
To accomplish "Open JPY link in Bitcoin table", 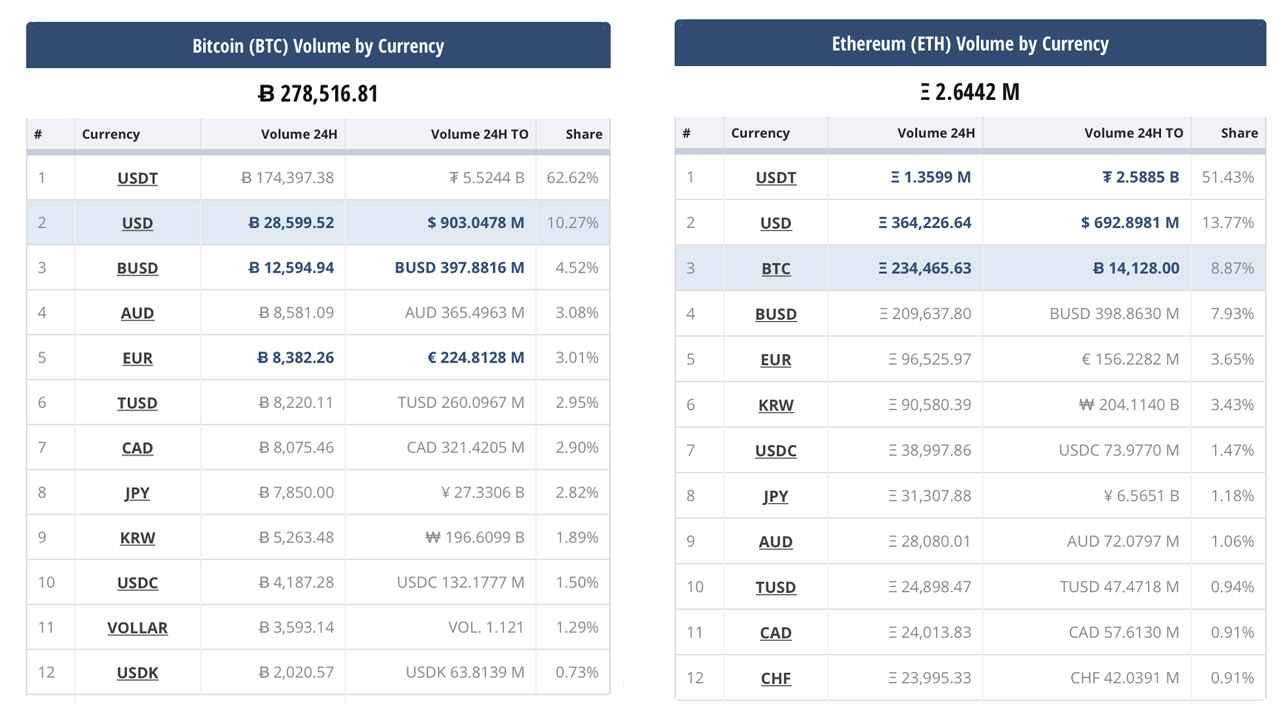I will point(137,493).
